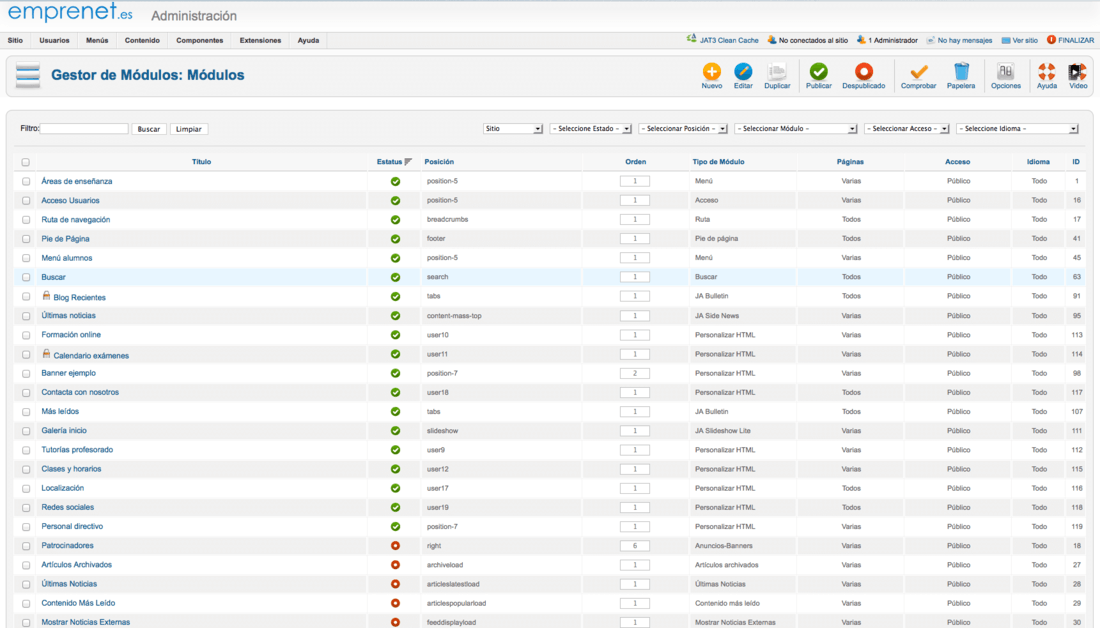Click the Limpiar filter button
The width and height of the screenshot is (1100, 628).
pos(189,129)
